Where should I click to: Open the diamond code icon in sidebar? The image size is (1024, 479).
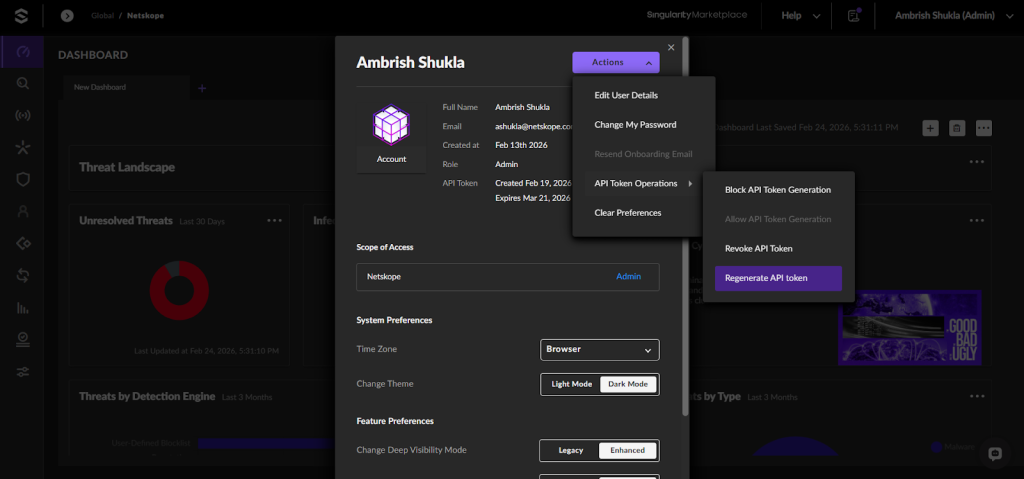pos(23,244)
